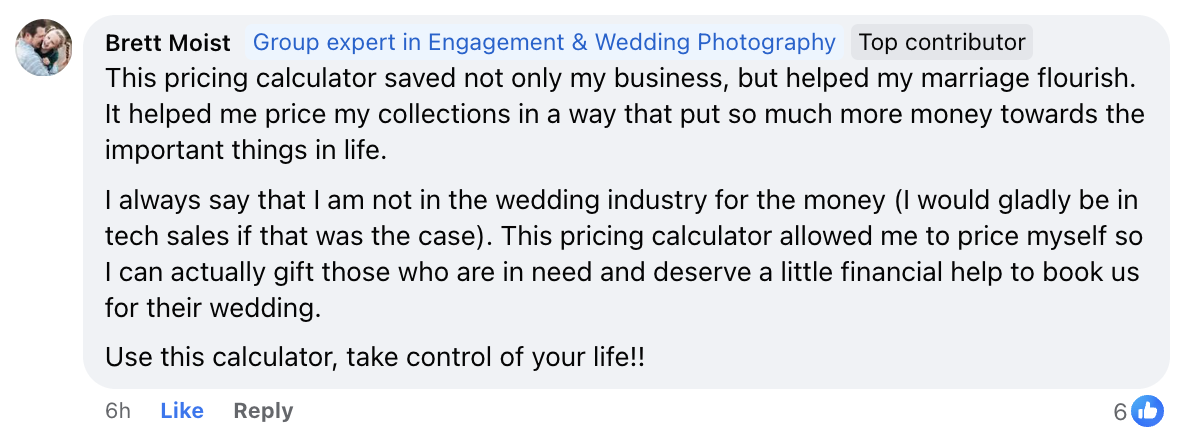Reply to Brett Moist's comment

(263, 411)
